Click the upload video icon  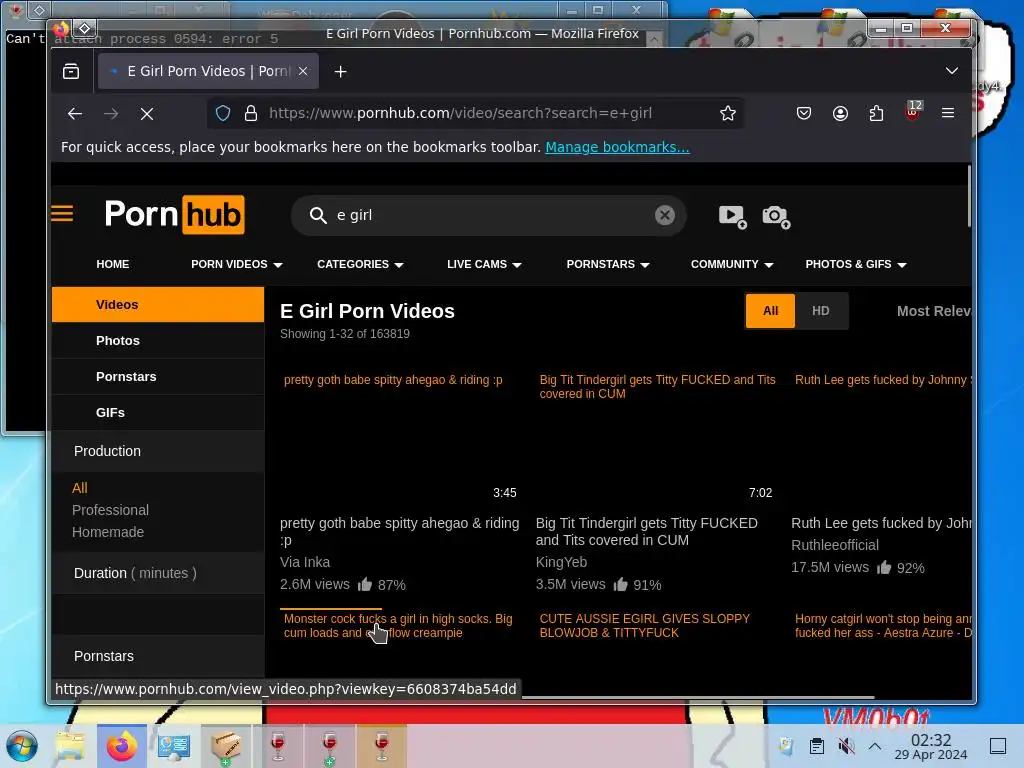(732, 216)
